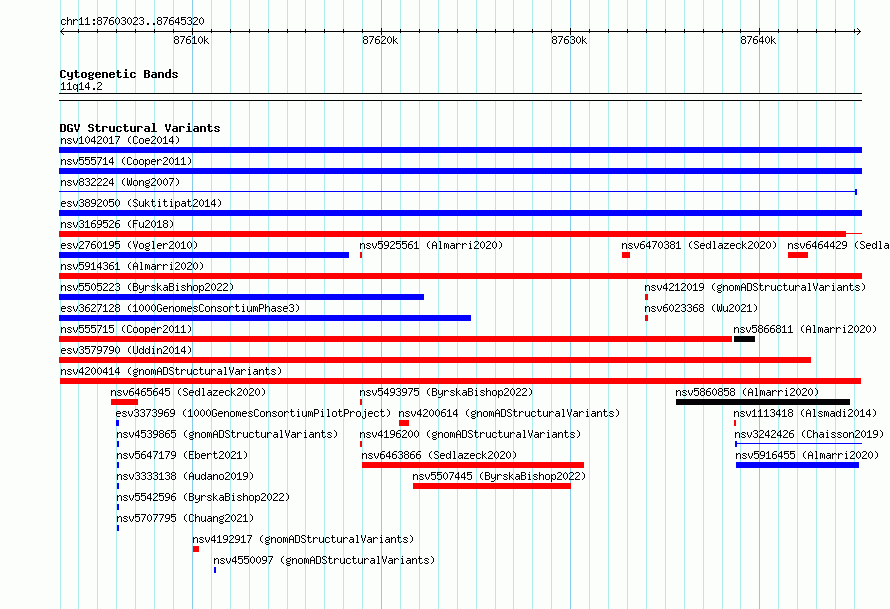
Task: Click the esv2760195 (Vogler2010) blue bar
Action: pos(204,255)
